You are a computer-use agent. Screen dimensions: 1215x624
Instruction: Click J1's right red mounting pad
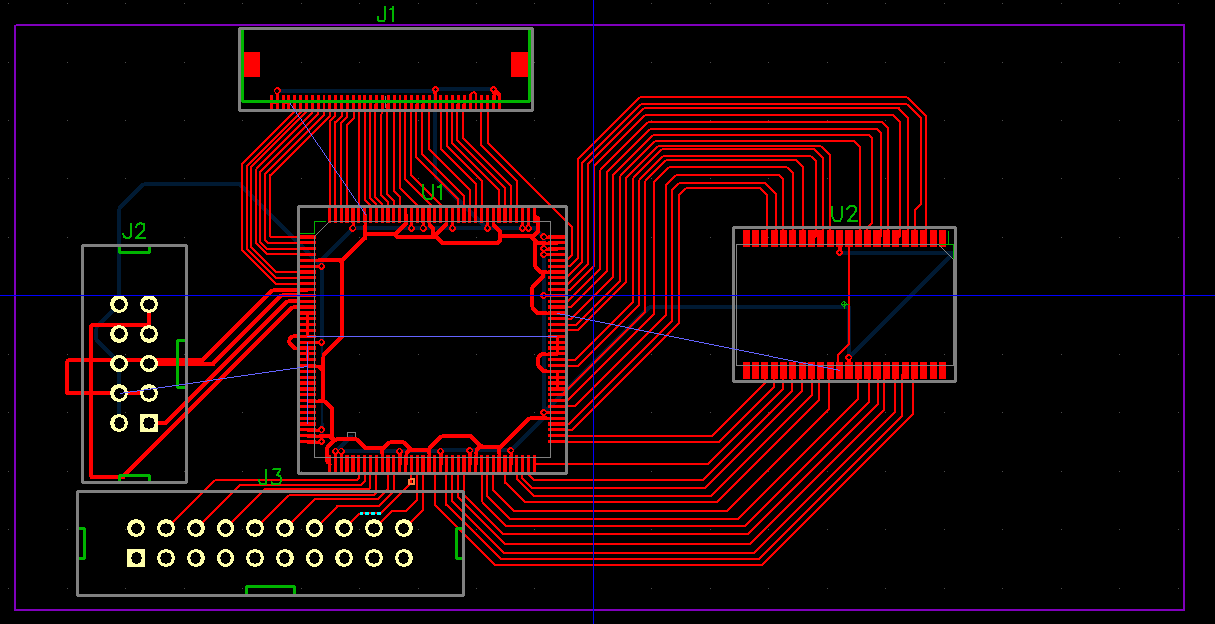click(x=519, y=64)
